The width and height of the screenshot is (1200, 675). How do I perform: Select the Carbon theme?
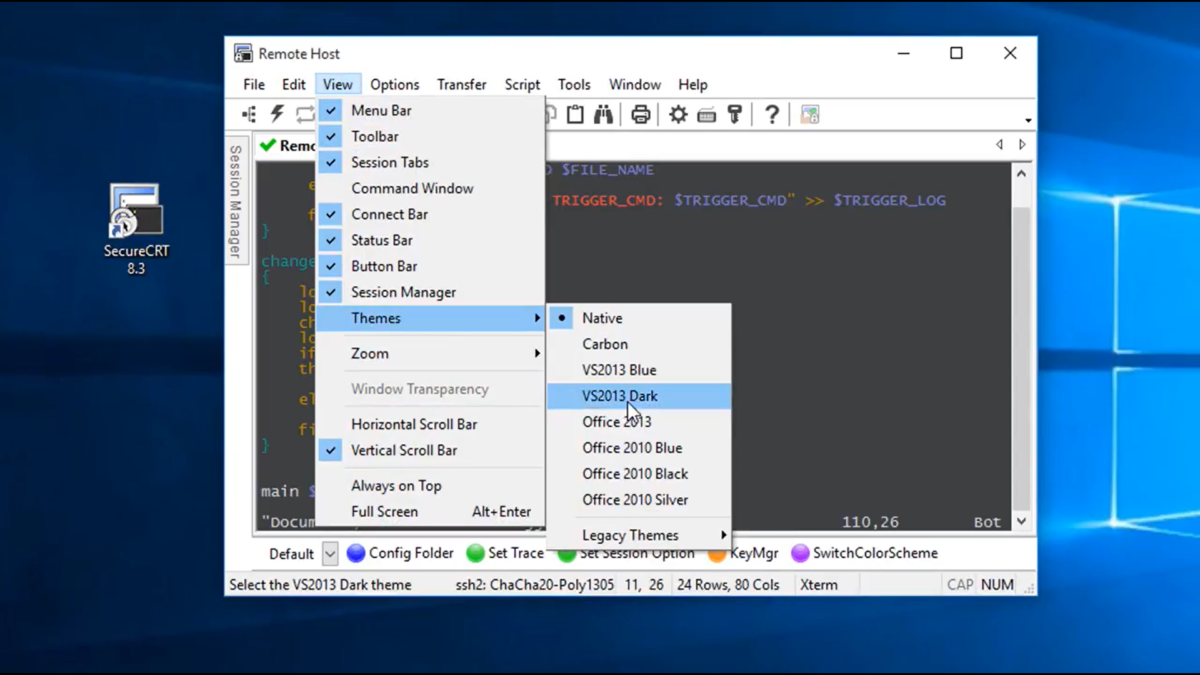639,344
